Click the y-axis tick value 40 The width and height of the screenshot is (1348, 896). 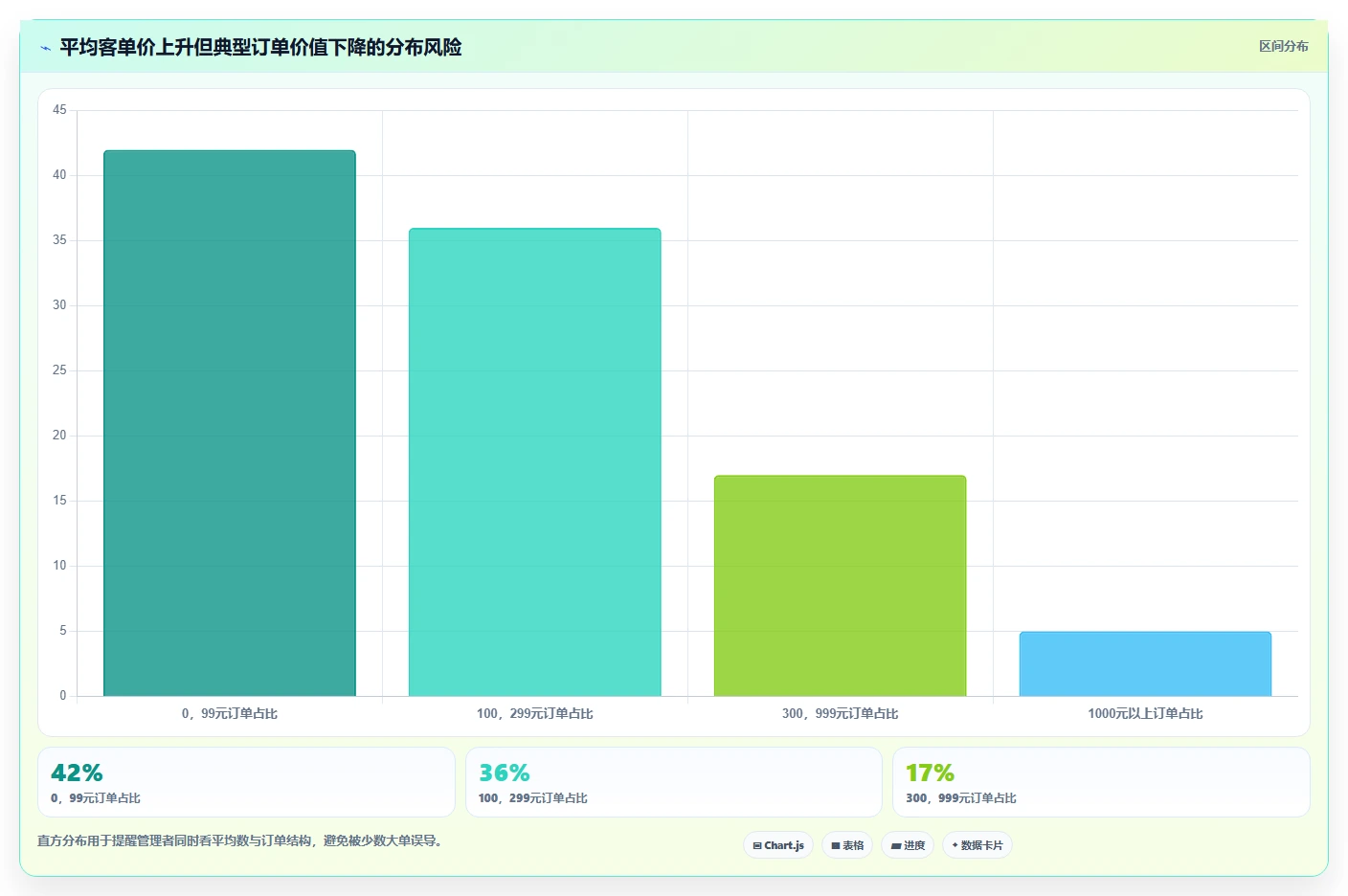click(59, 175)
